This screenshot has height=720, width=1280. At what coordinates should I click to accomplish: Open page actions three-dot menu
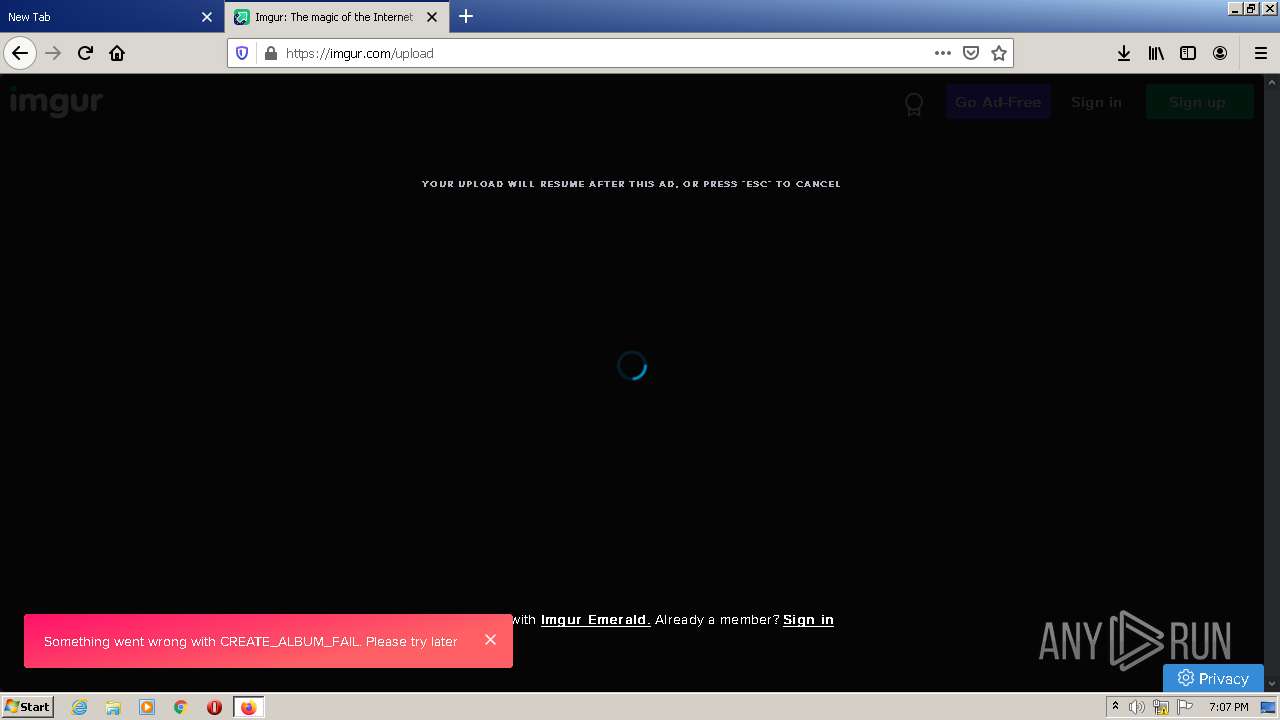[943, 53]
